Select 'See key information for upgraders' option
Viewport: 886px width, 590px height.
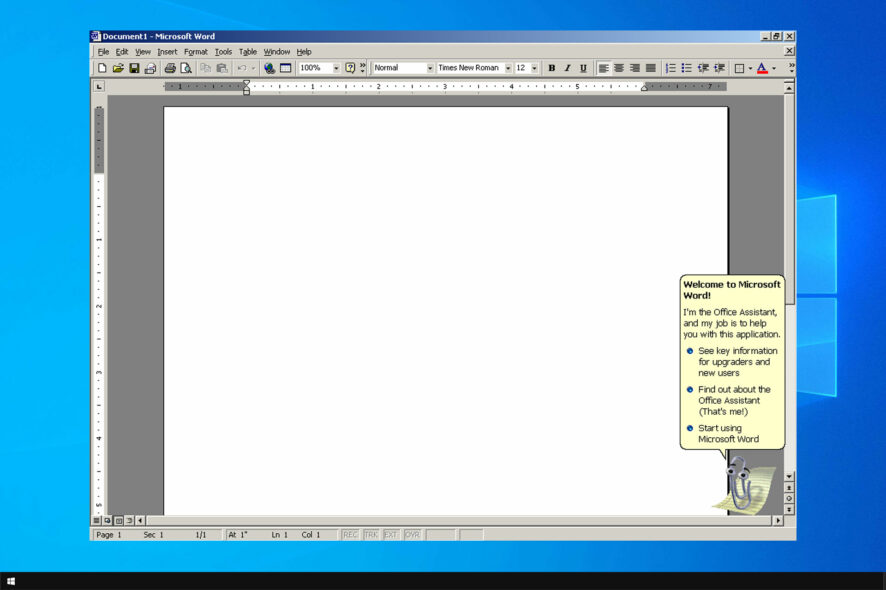(732, 362)
